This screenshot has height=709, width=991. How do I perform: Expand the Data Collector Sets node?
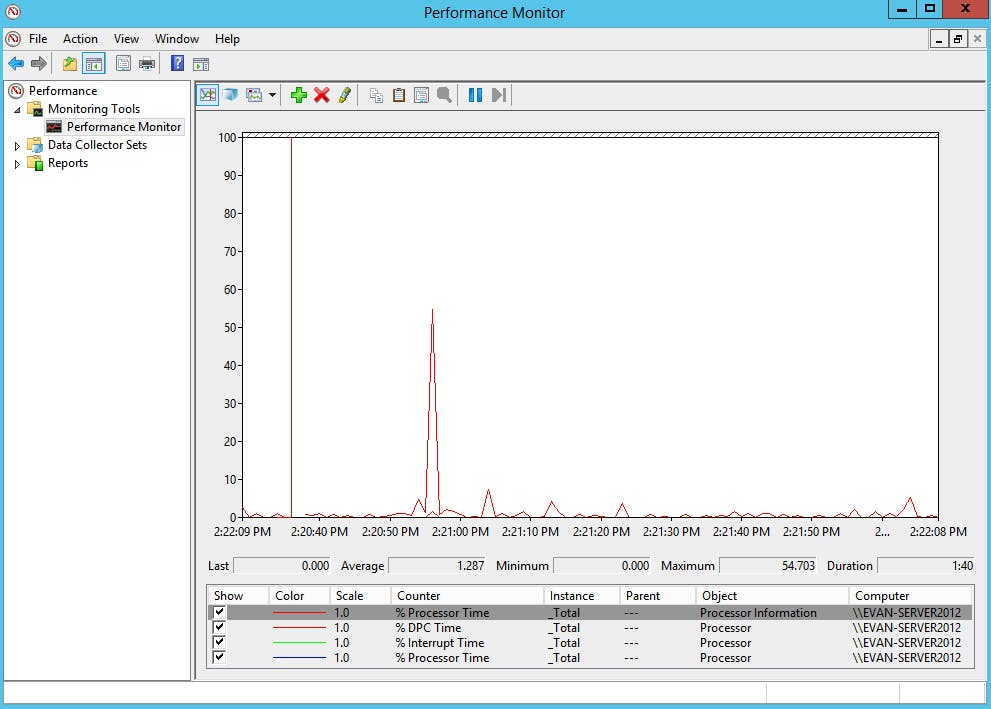[16, 144]
